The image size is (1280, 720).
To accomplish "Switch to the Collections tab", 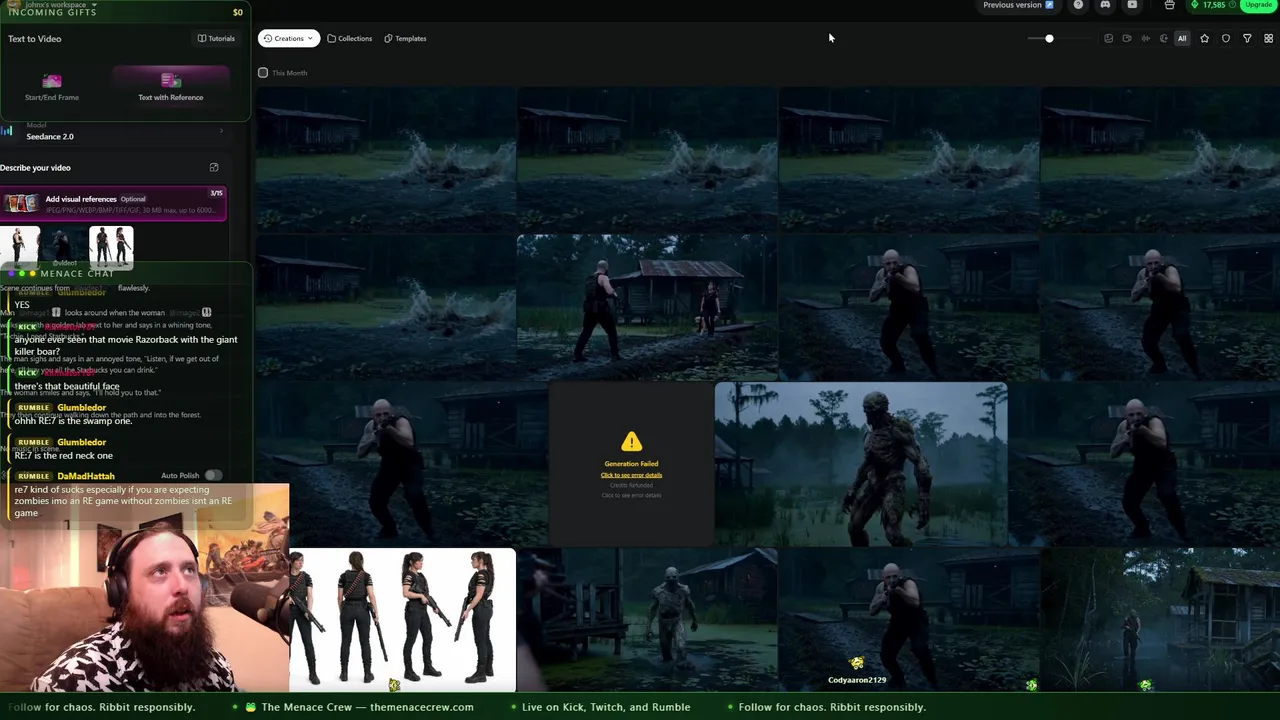I will (x=350, y=38).
